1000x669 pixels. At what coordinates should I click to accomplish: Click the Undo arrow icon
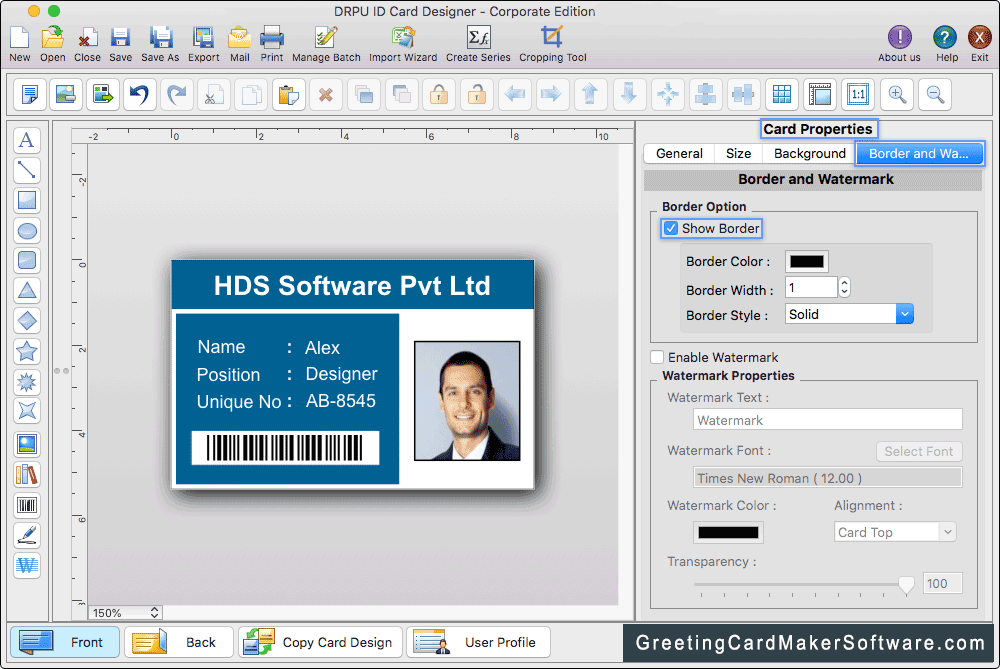click(x=140, y=95)
